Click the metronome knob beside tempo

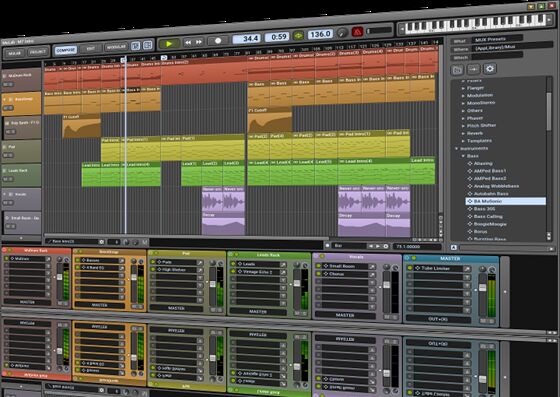[342, 33]
